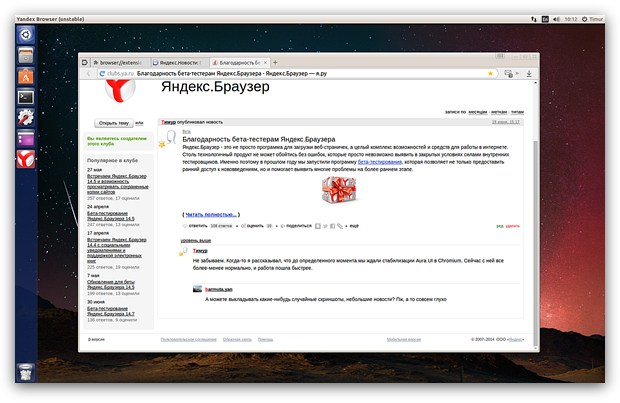Filter entries by типам link

517,112
